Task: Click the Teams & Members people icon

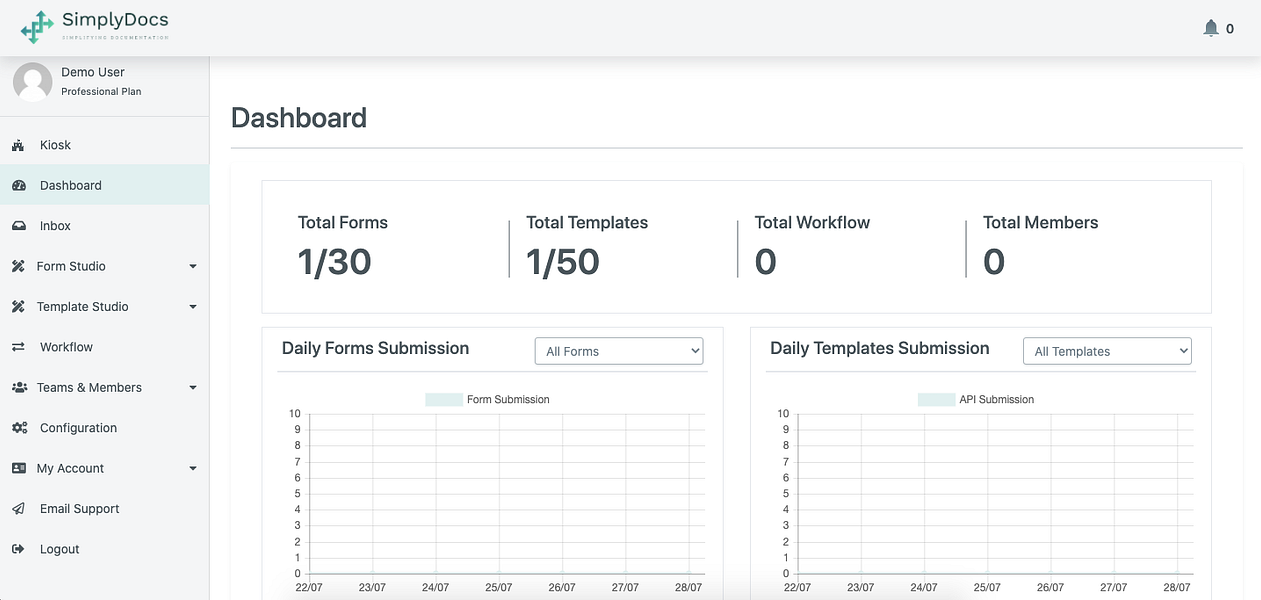Action: (x=19, y=387)
